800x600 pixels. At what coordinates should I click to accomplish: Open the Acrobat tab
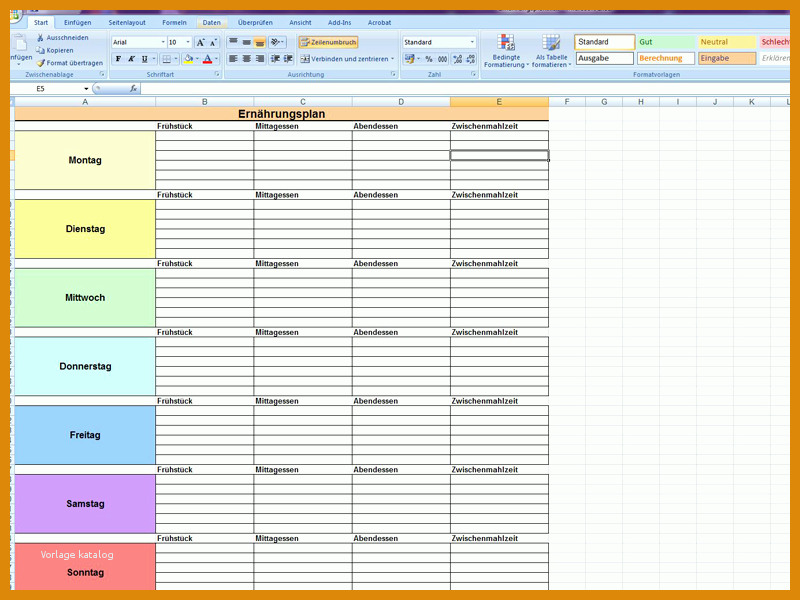point(379,22)
